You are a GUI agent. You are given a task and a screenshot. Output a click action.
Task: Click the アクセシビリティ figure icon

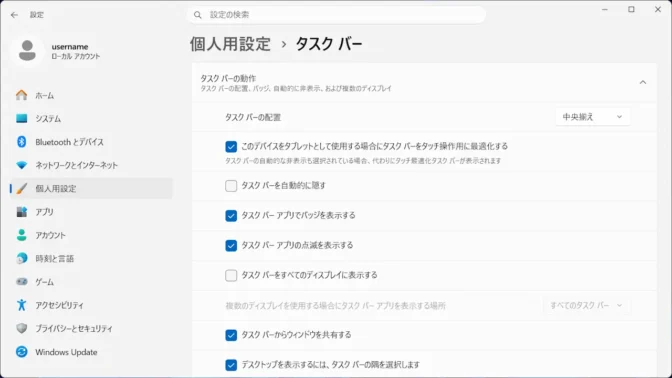pos(21,305)
